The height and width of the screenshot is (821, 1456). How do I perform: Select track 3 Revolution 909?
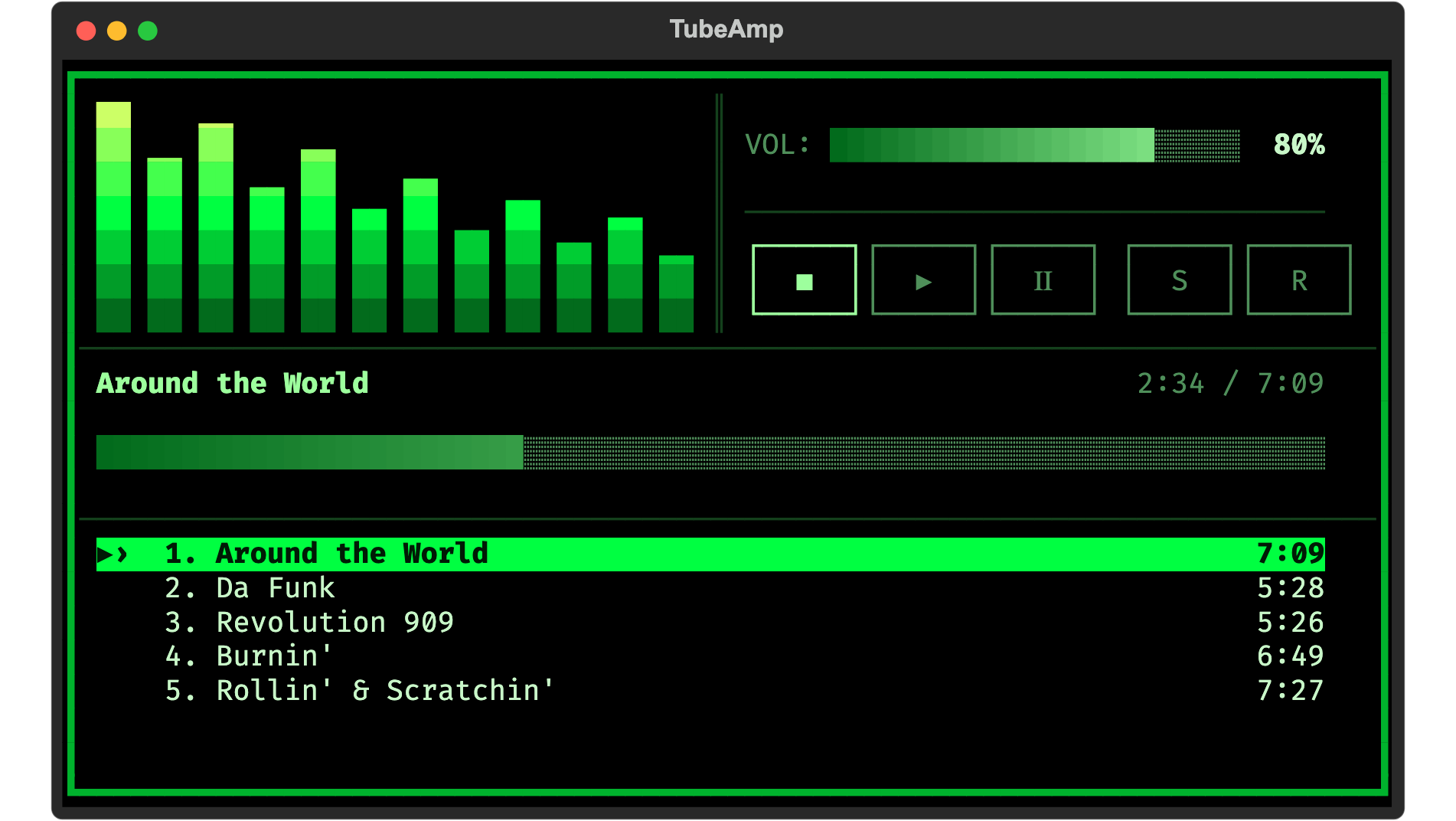click(710, 622)
